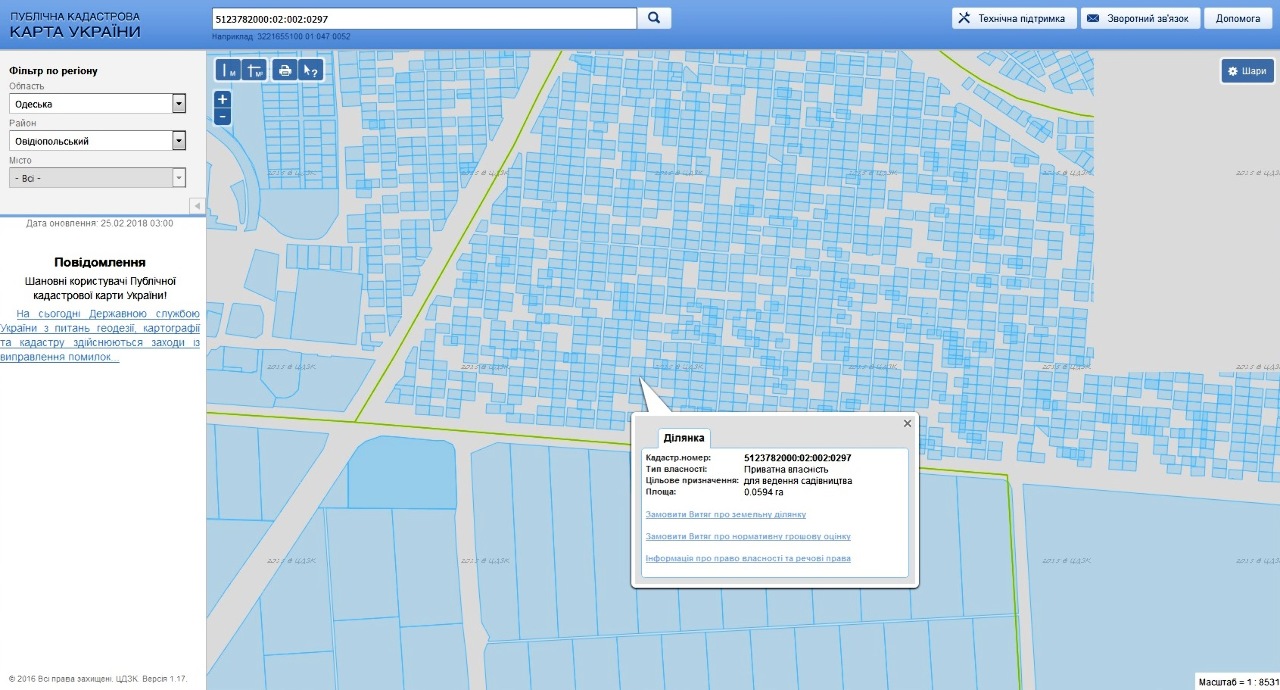Select the area measurement tool
The width and height of the screenshot is (1280, 690).
(x=254, y=70)
